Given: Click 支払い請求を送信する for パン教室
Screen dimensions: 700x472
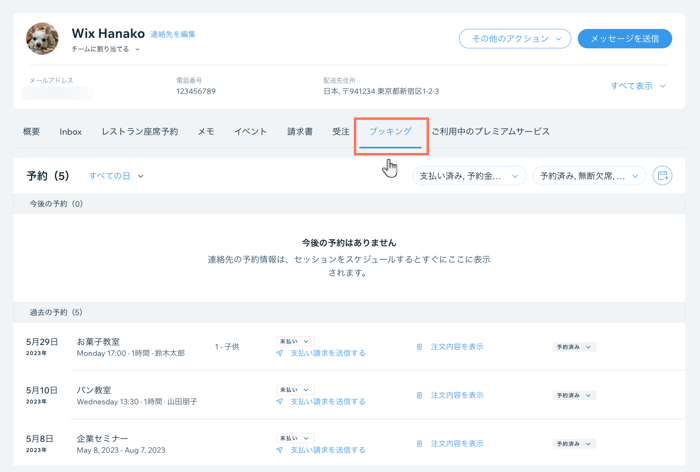Looking at the screenshot, I should click(x=328, y=401).
